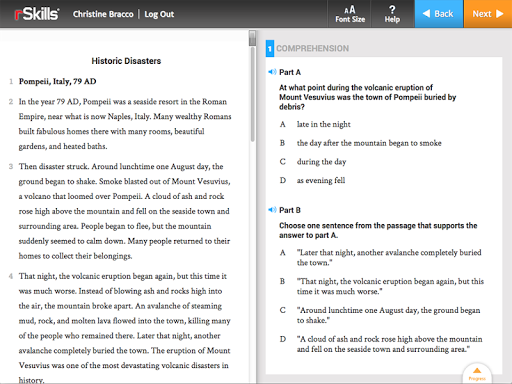Screen dimensions: 512x384
Task: Select Part A option B day after smoke
Action: point(361,143)
